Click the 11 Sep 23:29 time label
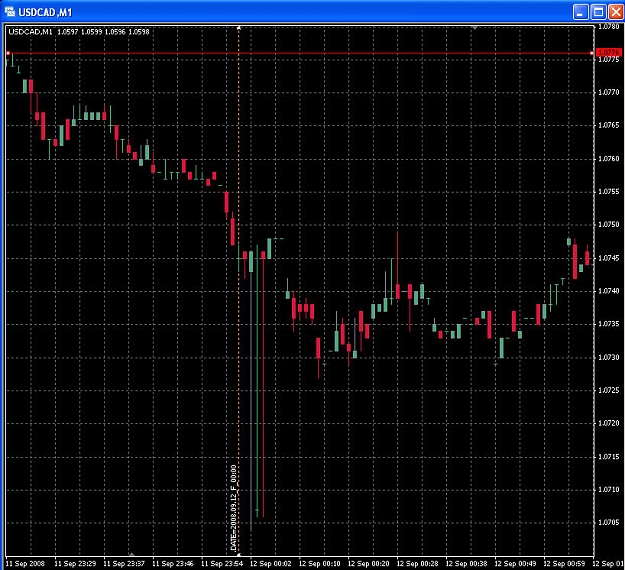625x570 pixels. (x=75, y=564)
